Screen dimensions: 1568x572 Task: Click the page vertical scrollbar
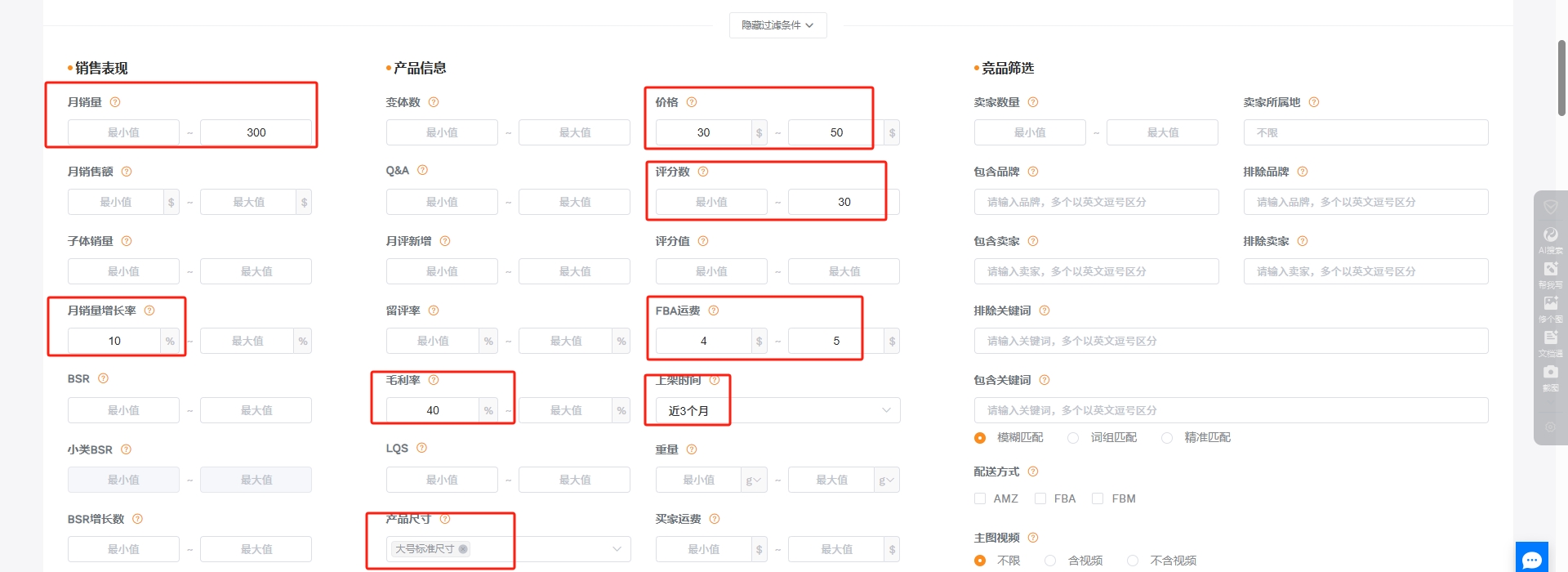click(x=1561, y=78)
